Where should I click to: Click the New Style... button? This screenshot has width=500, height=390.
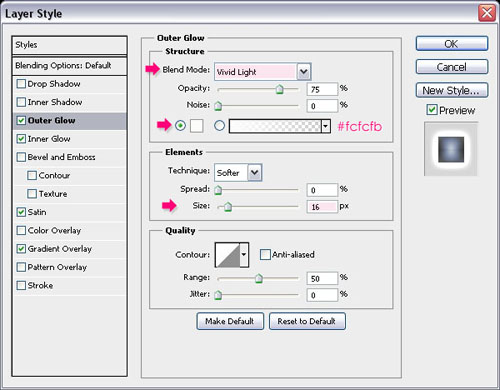[452, 90]
